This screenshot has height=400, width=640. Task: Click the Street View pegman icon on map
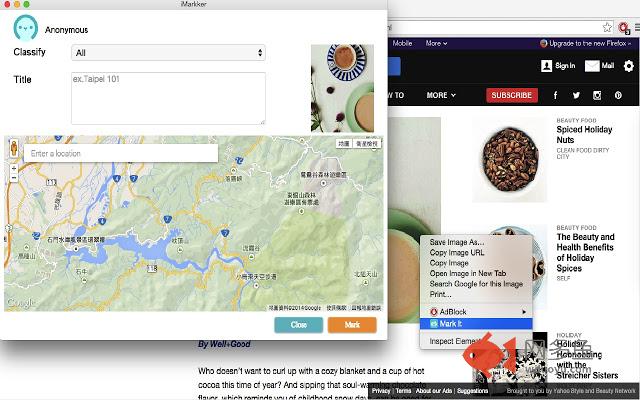point(14,149)
